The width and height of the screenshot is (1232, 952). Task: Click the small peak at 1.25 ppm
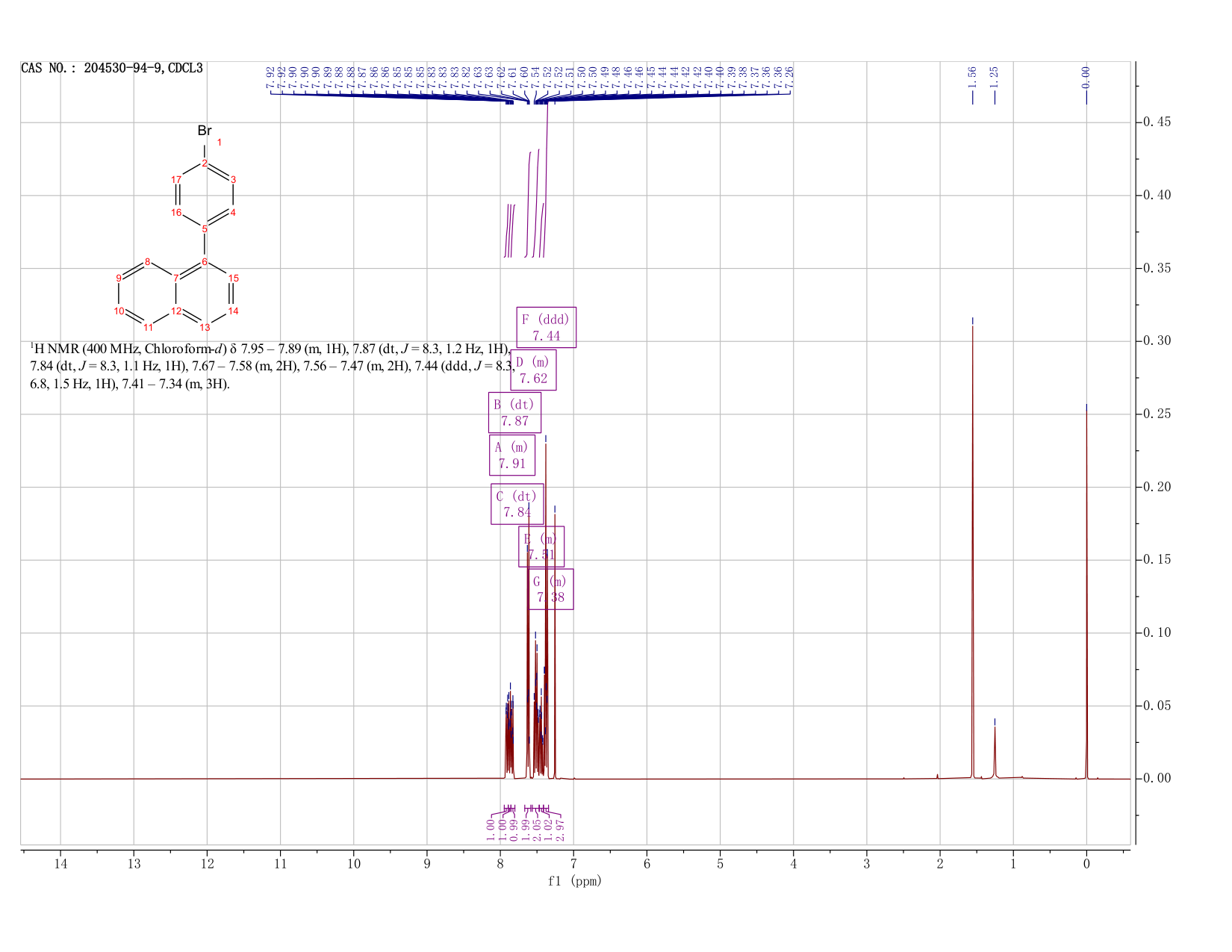click(x=995, y=753)
